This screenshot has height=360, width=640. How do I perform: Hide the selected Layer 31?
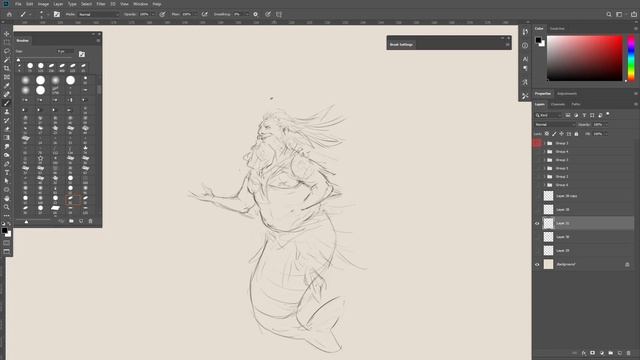click(537, 223)
